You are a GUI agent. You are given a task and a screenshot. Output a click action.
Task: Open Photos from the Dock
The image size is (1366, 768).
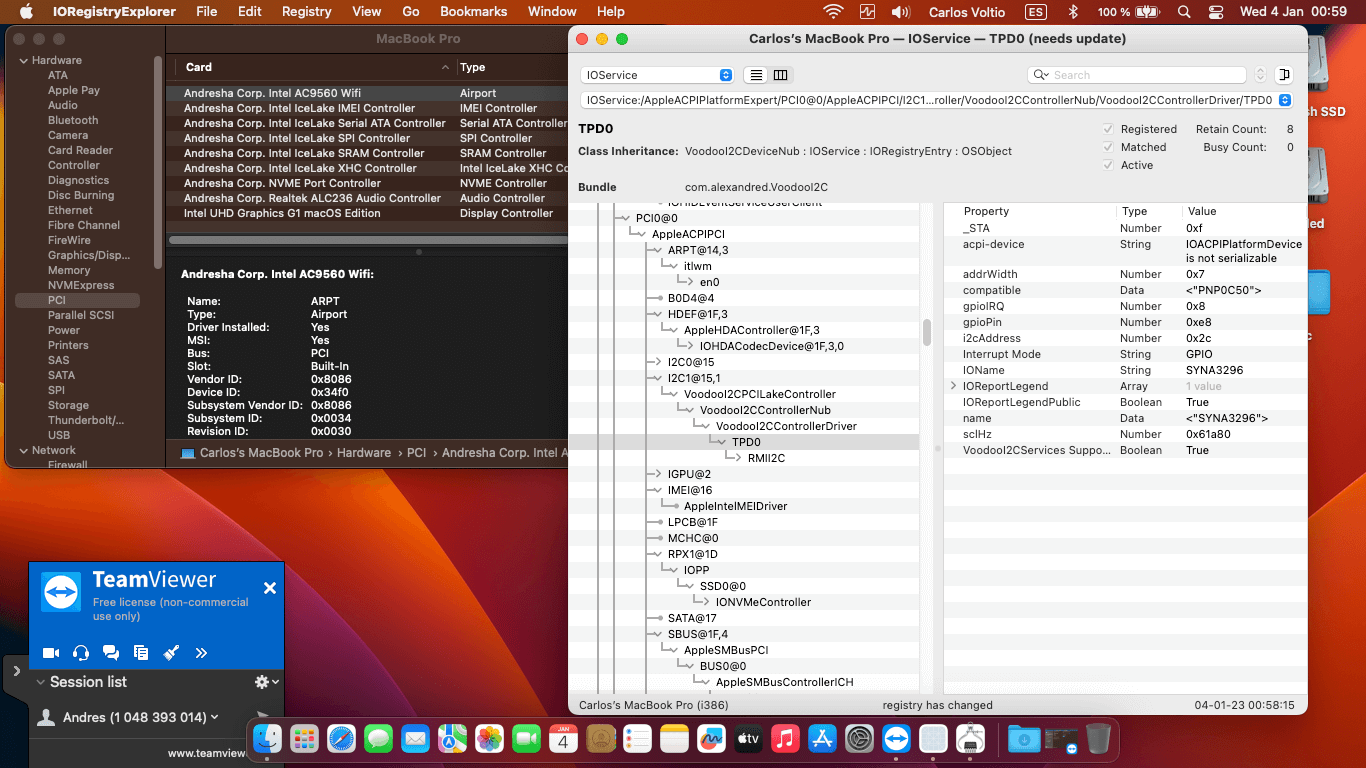(489, 739)
